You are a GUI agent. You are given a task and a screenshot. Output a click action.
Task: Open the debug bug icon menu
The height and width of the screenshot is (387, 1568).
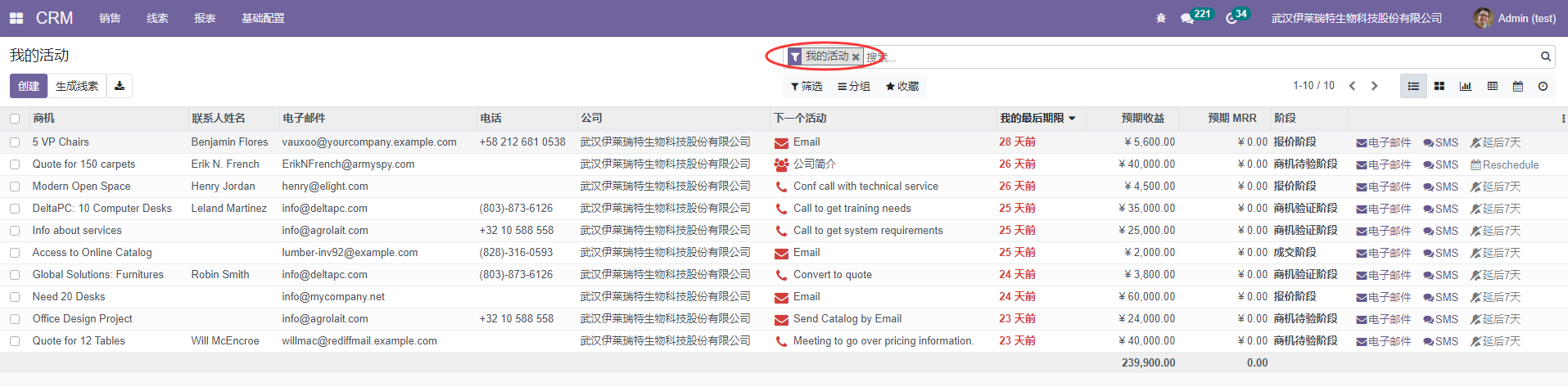[x=1160, y=18]
